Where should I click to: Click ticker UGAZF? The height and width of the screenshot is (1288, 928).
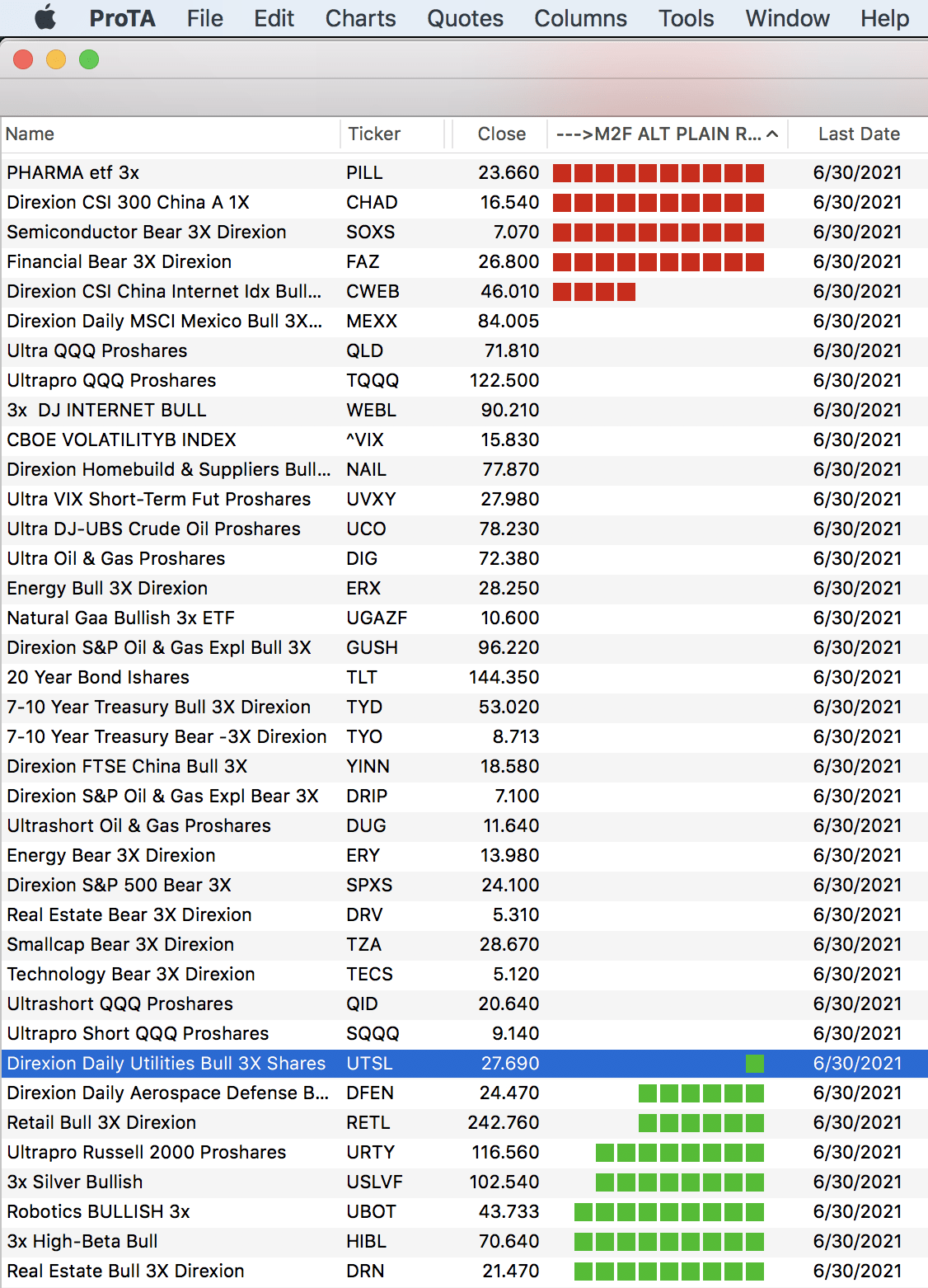point(377,618)
